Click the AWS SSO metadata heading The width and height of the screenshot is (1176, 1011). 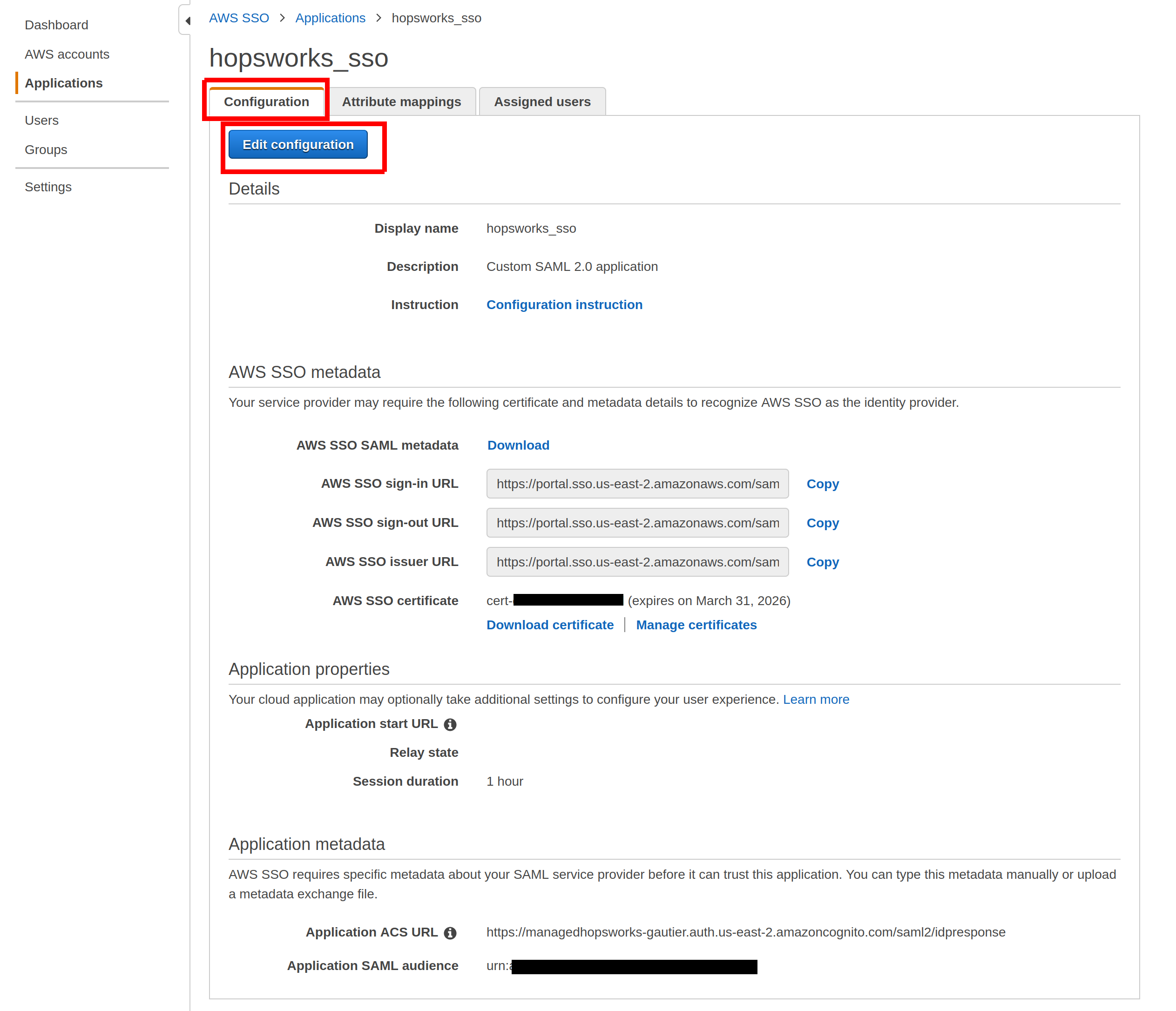(304, 373)
